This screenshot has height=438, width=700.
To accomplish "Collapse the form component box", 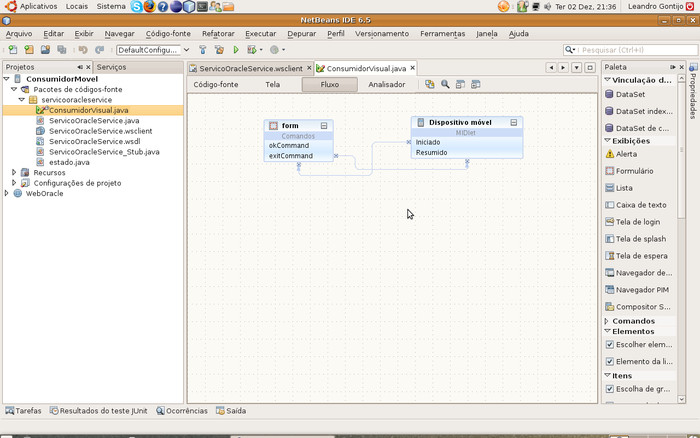I will tap(324, 125).
